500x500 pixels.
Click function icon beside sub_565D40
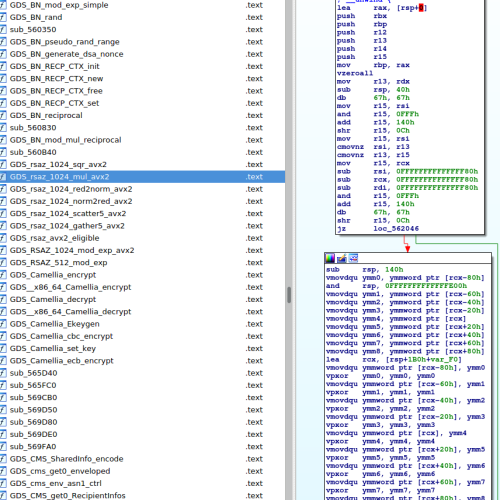click(x=3, y=373)
